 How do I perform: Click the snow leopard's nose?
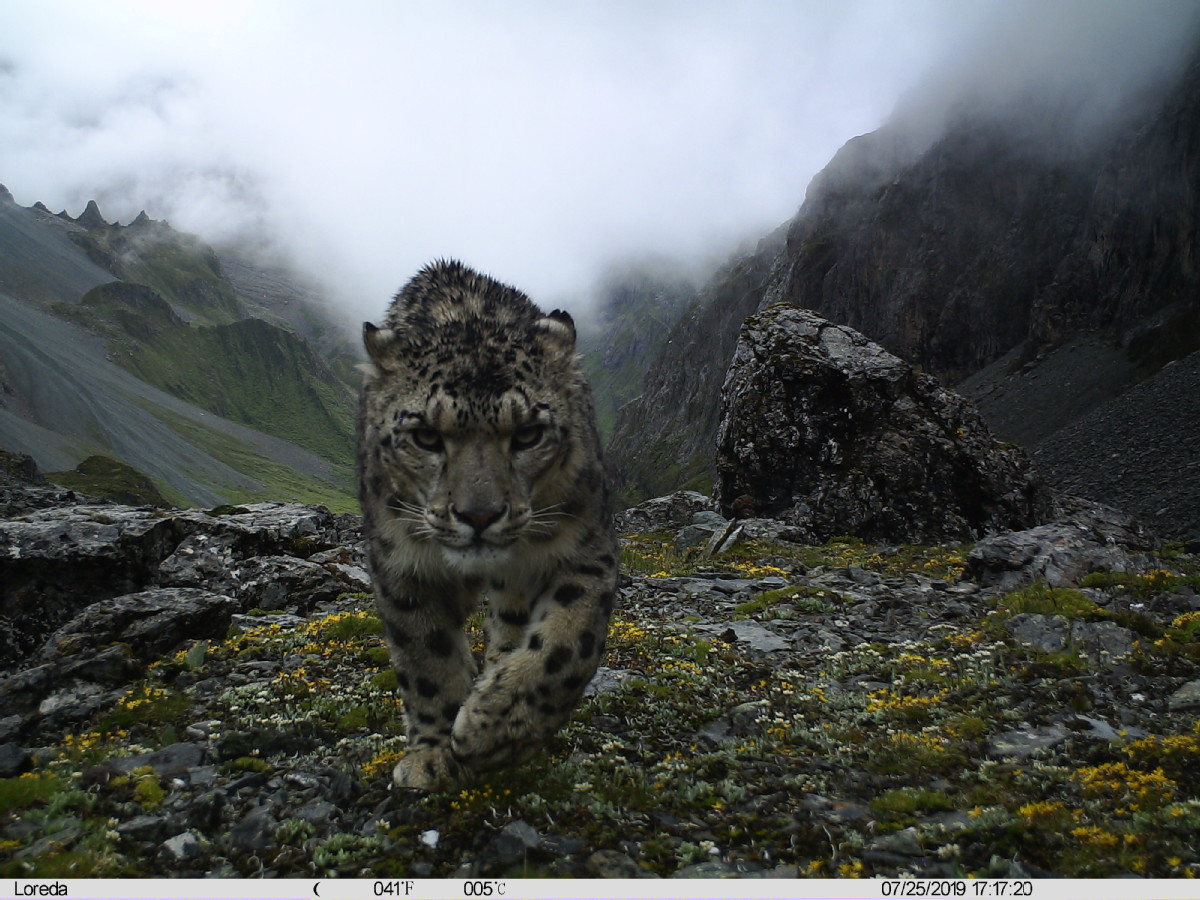(x=479, y=516)
